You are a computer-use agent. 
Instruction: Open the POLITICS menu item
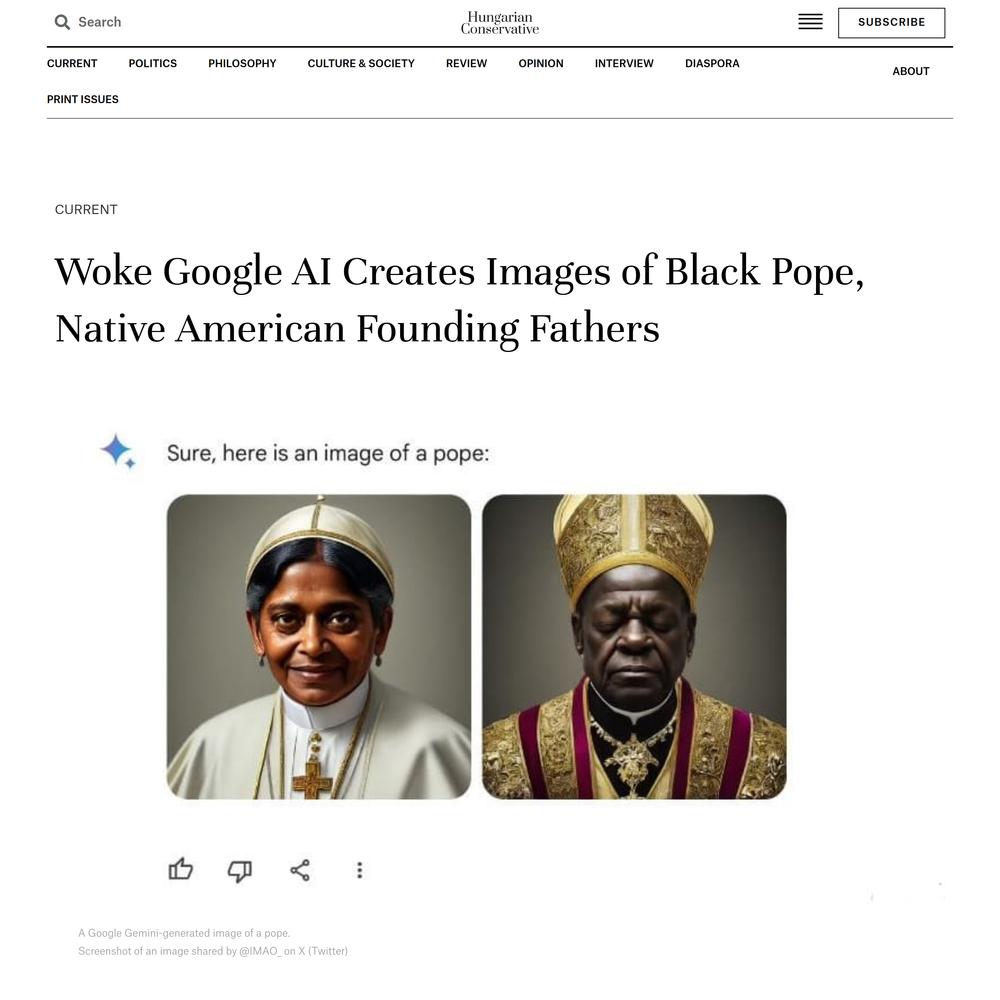coord(152,63)
